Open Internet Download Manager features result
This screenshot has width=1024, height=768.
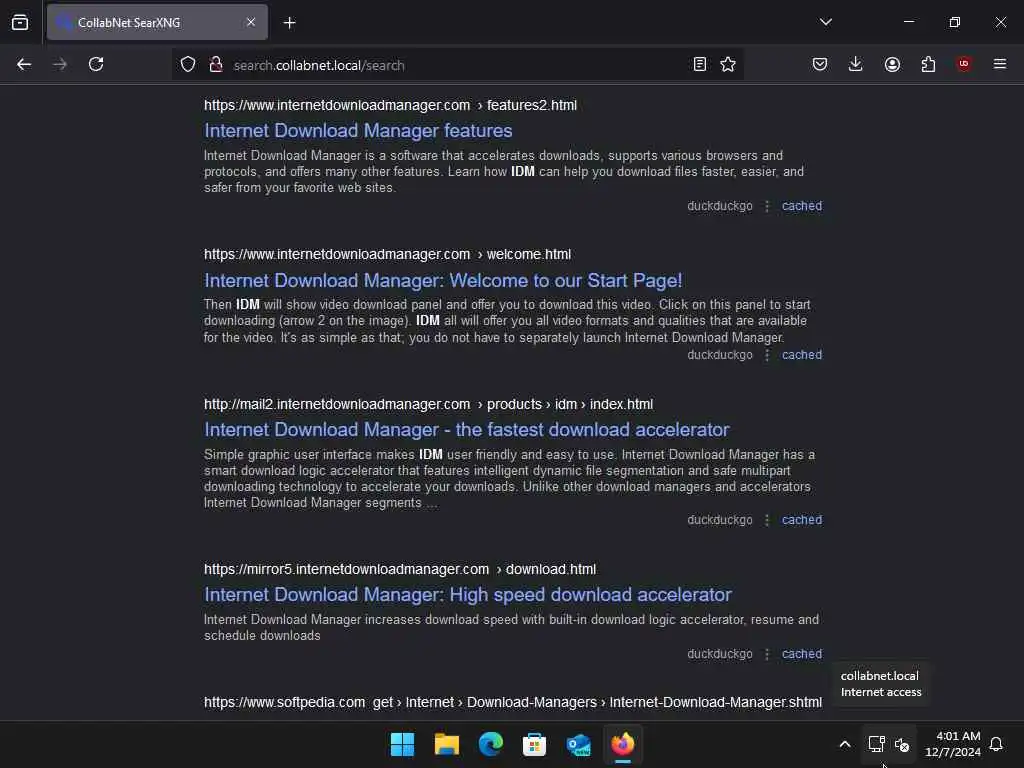[358, 131]
